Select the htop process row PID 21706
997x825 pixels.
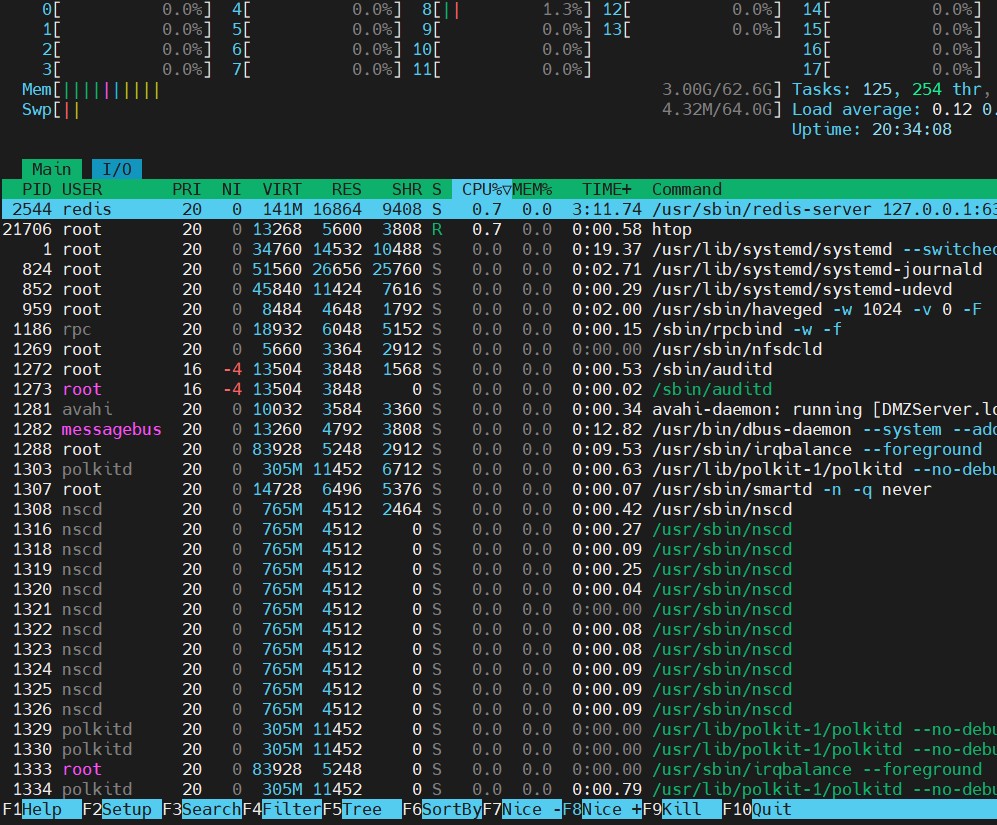pyautogui.click(x=498, y=229)
